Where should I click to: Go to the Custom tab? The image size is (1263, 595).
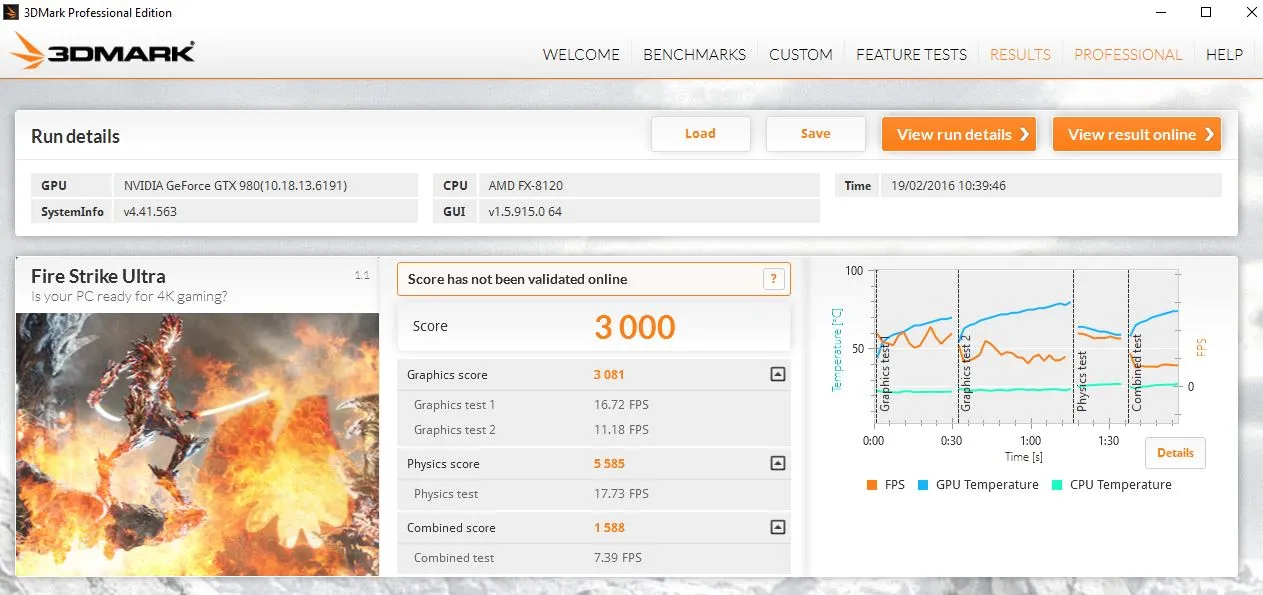(x=800, y=55)
